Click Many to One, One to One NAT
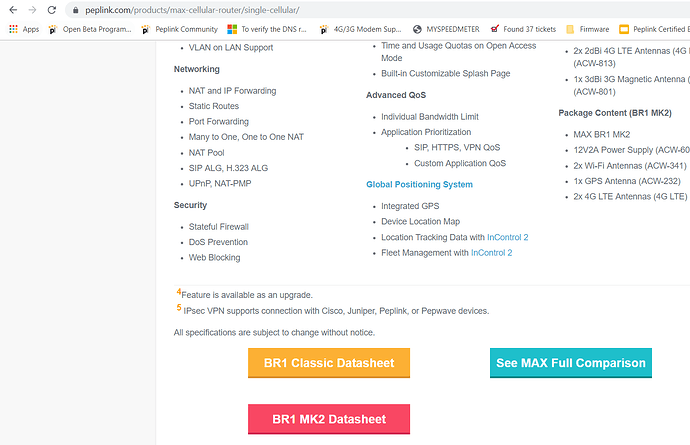The image size is (690, 445). click(x=246, y=137)
